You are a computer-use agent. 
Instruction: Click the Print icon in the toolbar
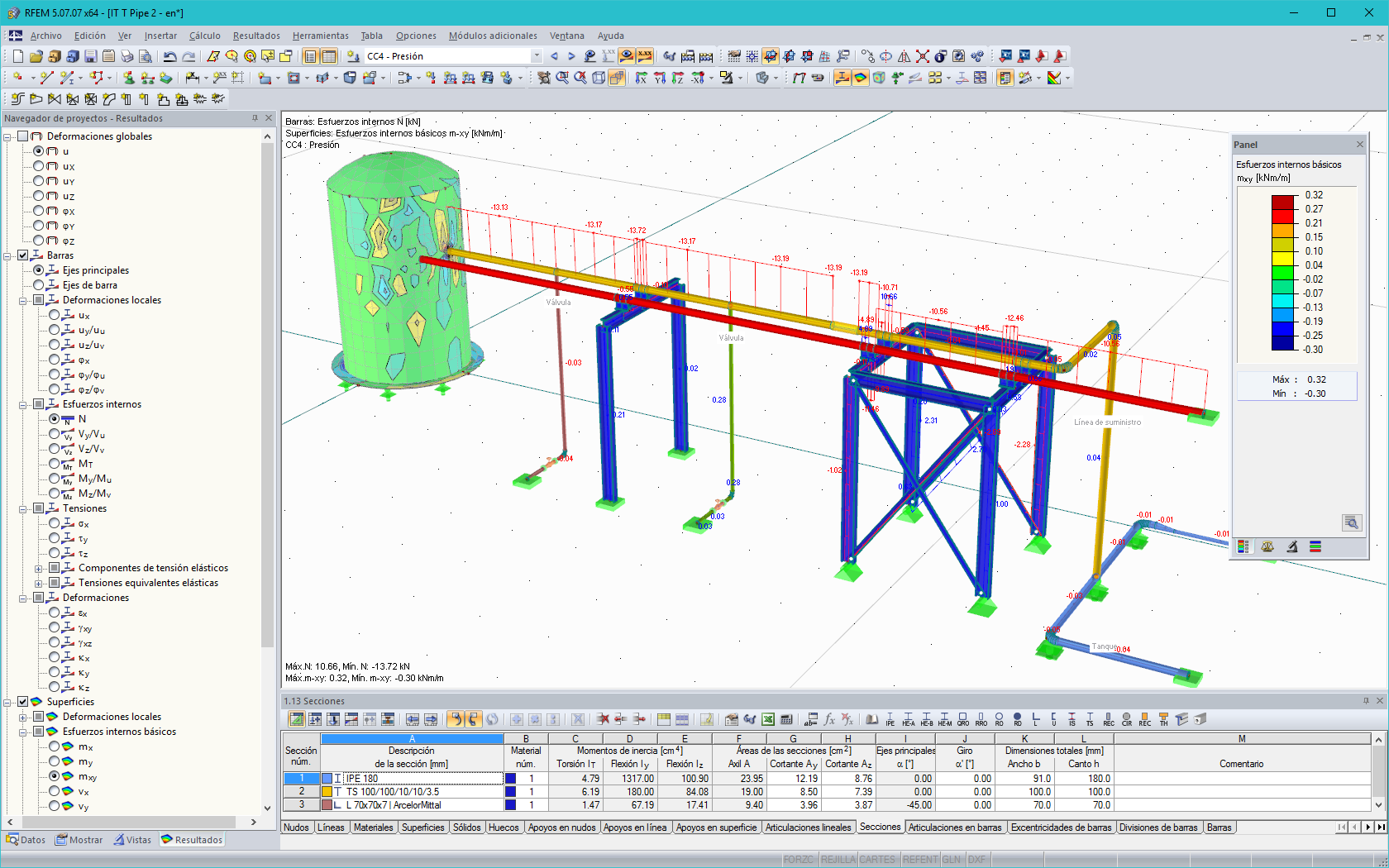point(126,56)
